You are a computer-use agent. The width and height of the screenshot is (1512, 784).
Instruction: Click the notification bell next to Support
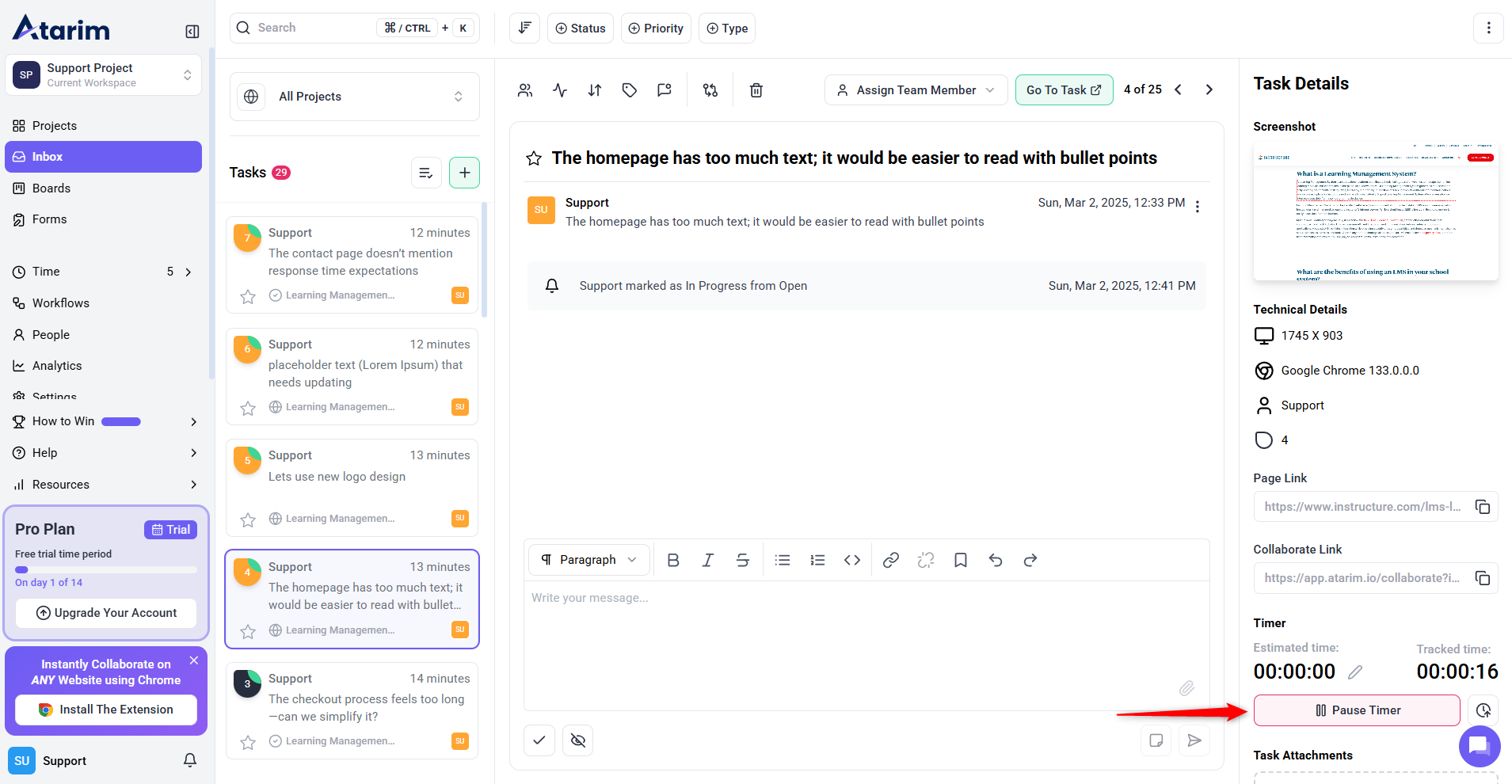(190, 760)
